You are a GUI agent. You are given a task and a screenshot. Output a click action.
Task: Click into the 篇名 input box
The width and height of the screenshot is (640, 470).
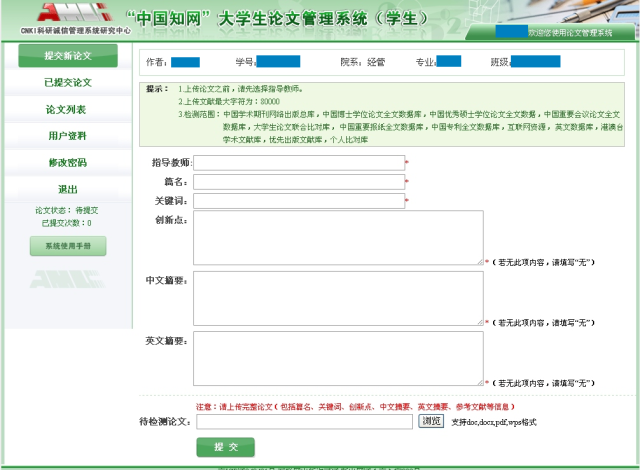click(298, 182)
